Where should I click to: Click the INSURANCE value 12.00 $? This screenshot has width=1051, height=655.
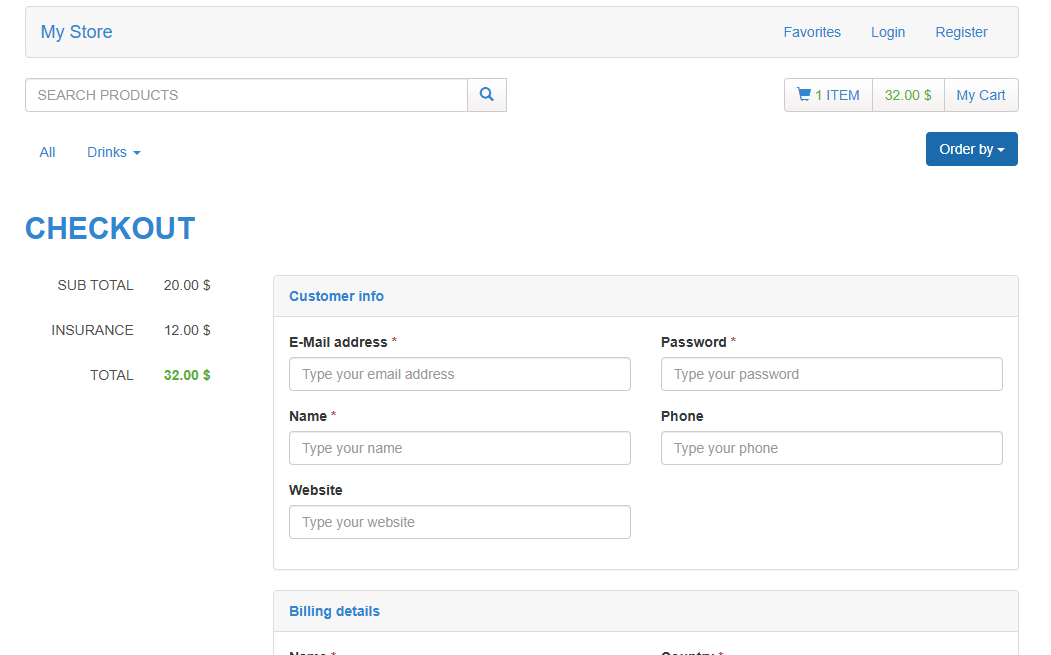coord(187,331)
